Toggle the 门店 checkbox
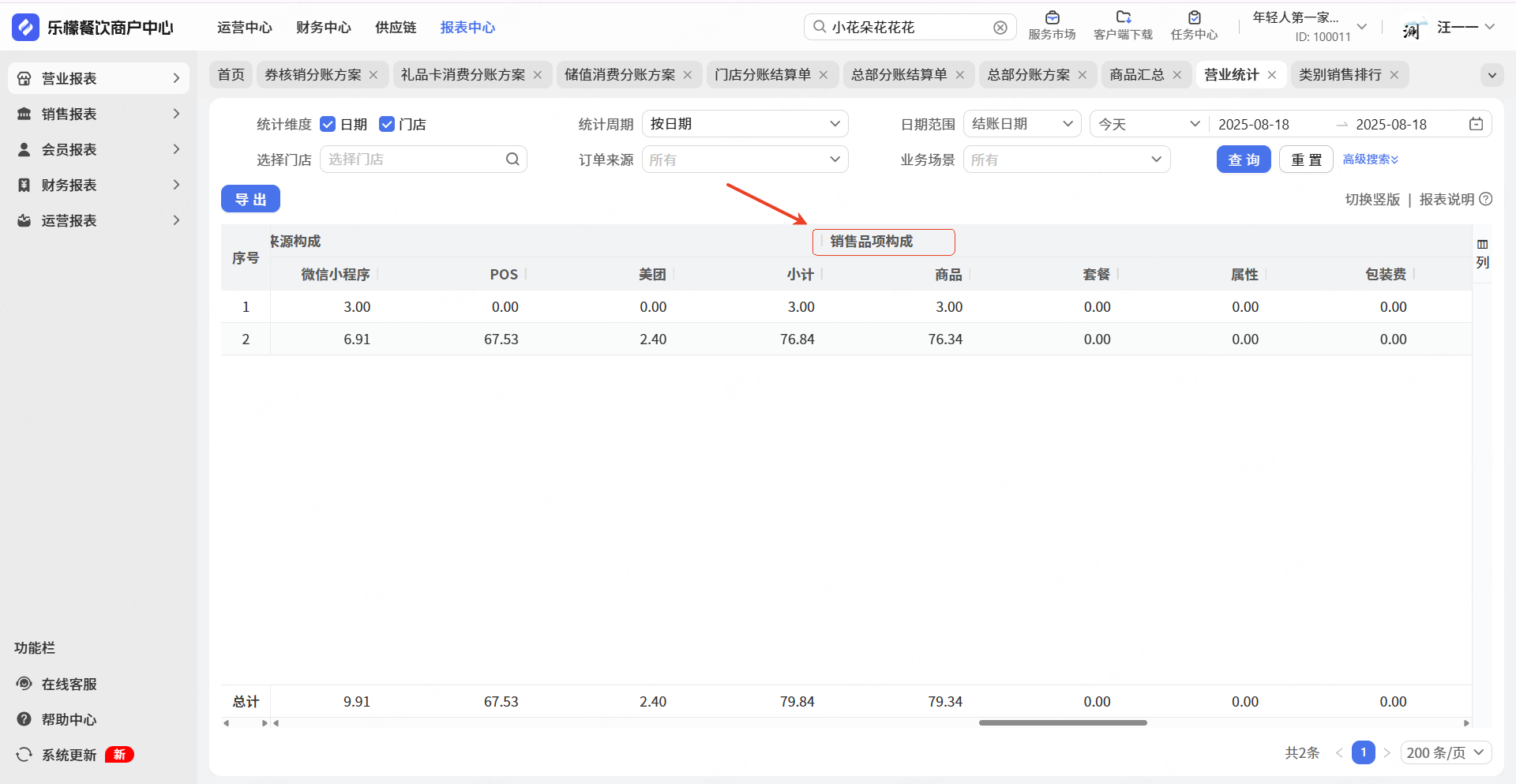1516x784 pixels. click(387, 124)
